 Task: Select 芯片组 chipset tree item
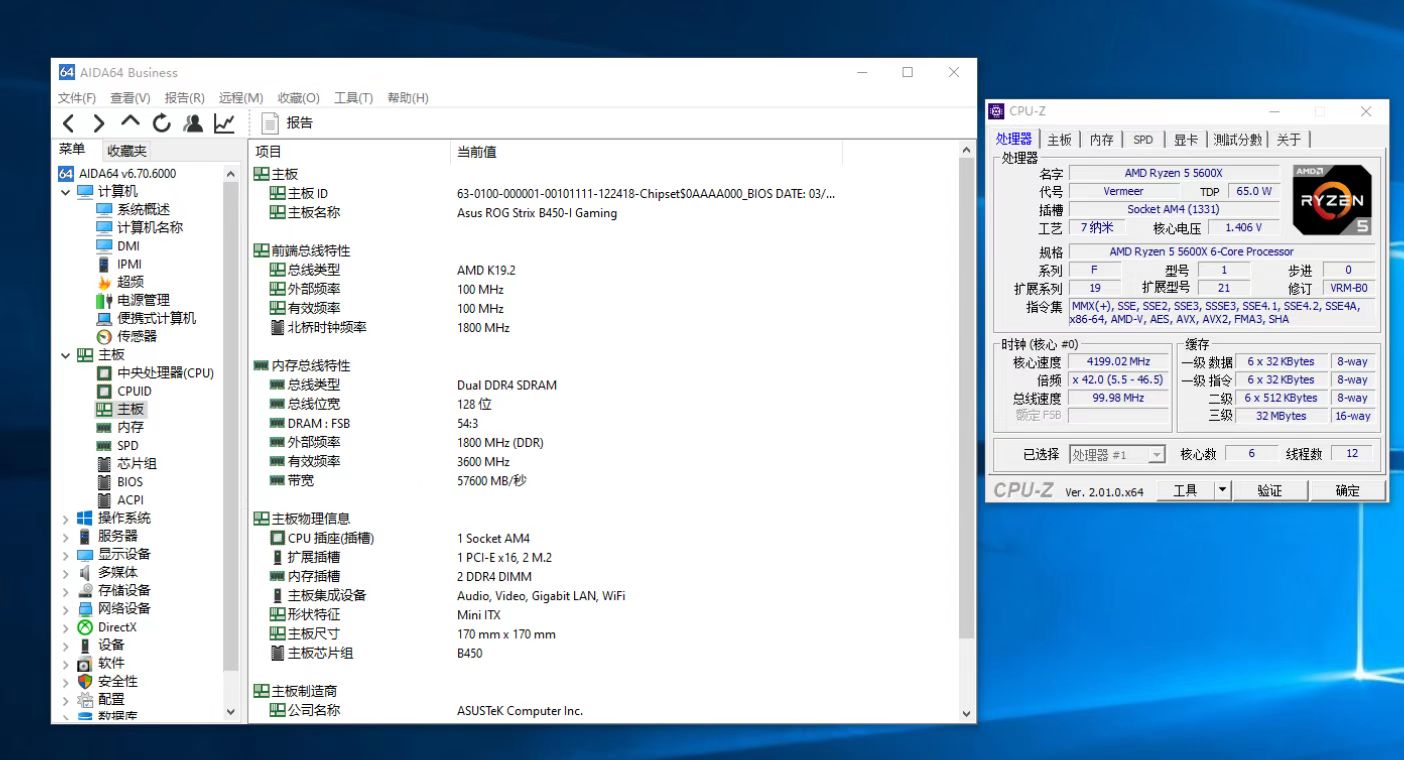[x=137, y=463]
